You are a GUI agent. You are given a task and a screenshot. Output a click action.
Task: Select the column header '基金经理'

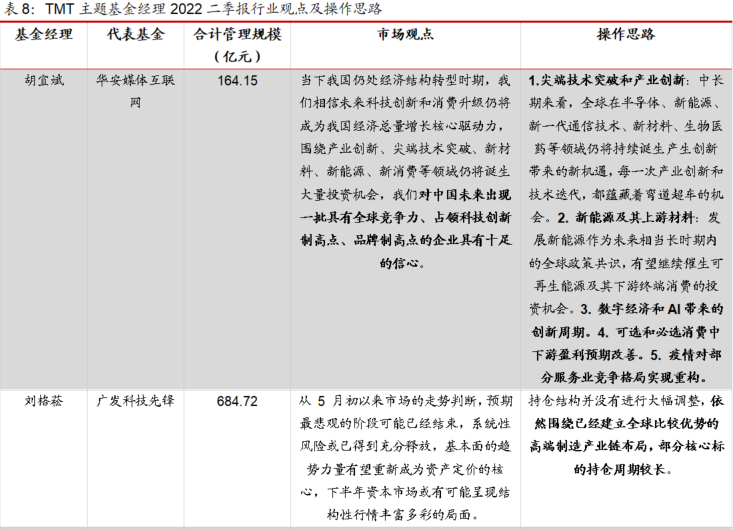click(43, 34)
